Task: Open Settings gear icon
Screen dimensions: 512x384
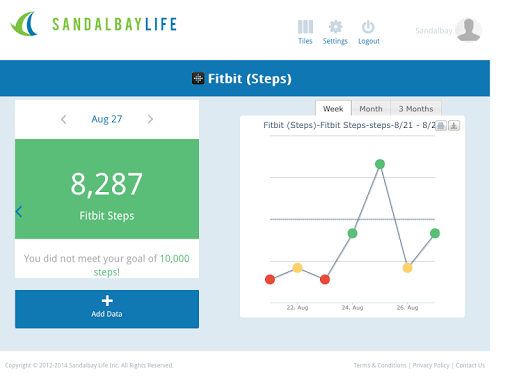Action: pyautogui.click(x=335, y=27)
